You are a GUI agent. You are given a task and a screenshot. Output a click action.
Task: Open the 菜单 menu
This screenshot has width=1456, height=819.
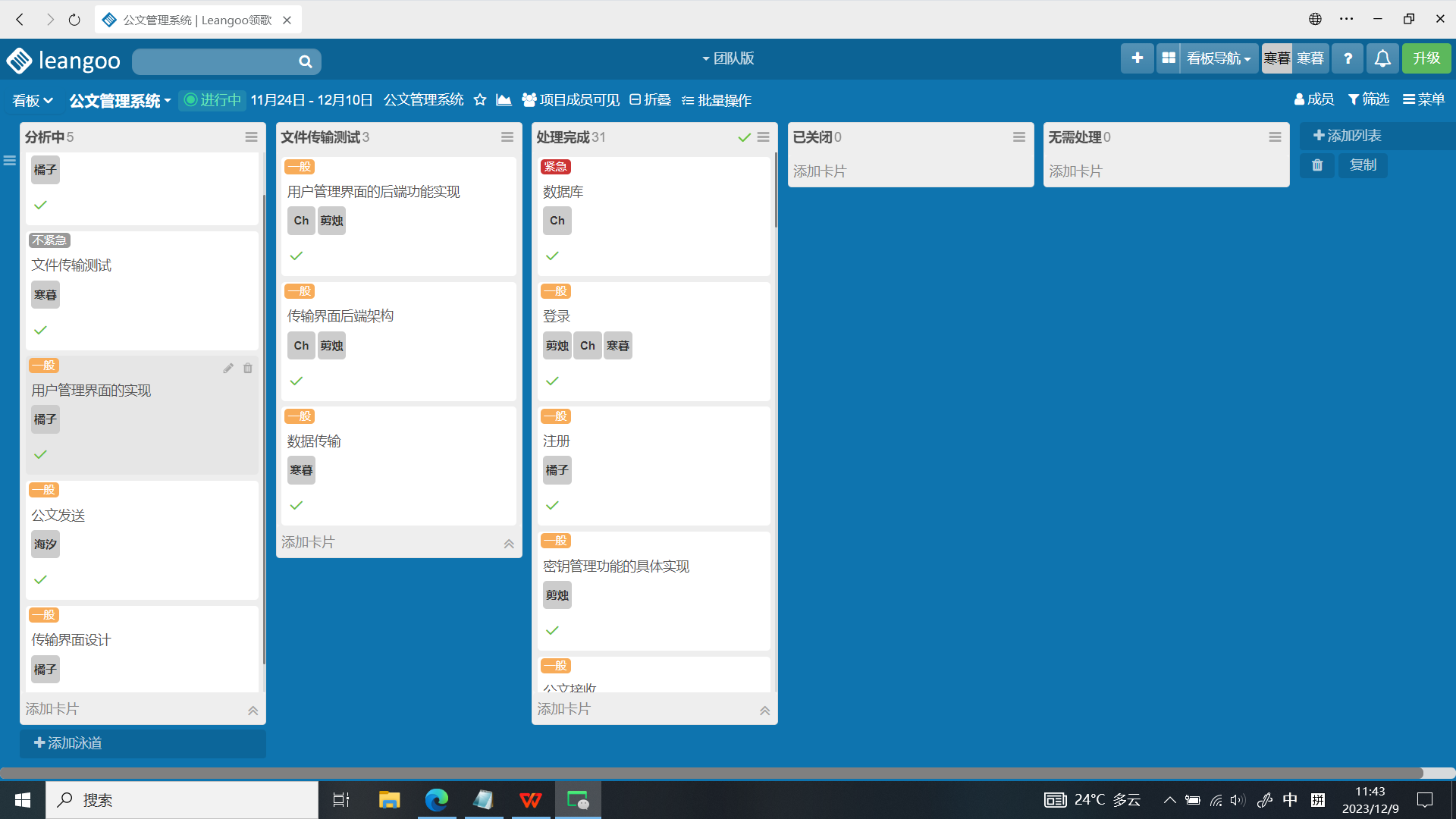tap(1423, 99)
